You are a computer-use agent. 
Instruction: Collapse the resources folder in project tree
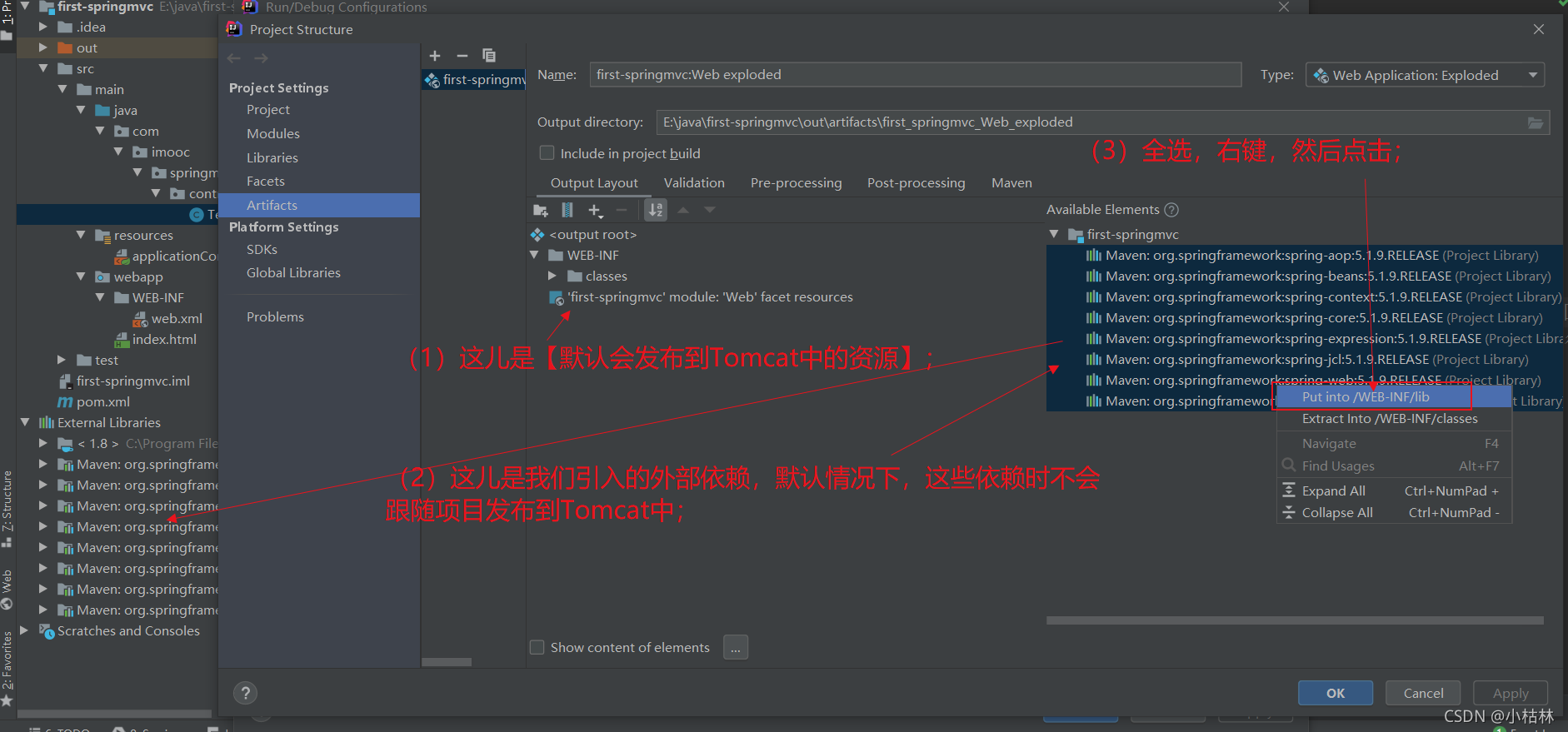click(81, 235)
